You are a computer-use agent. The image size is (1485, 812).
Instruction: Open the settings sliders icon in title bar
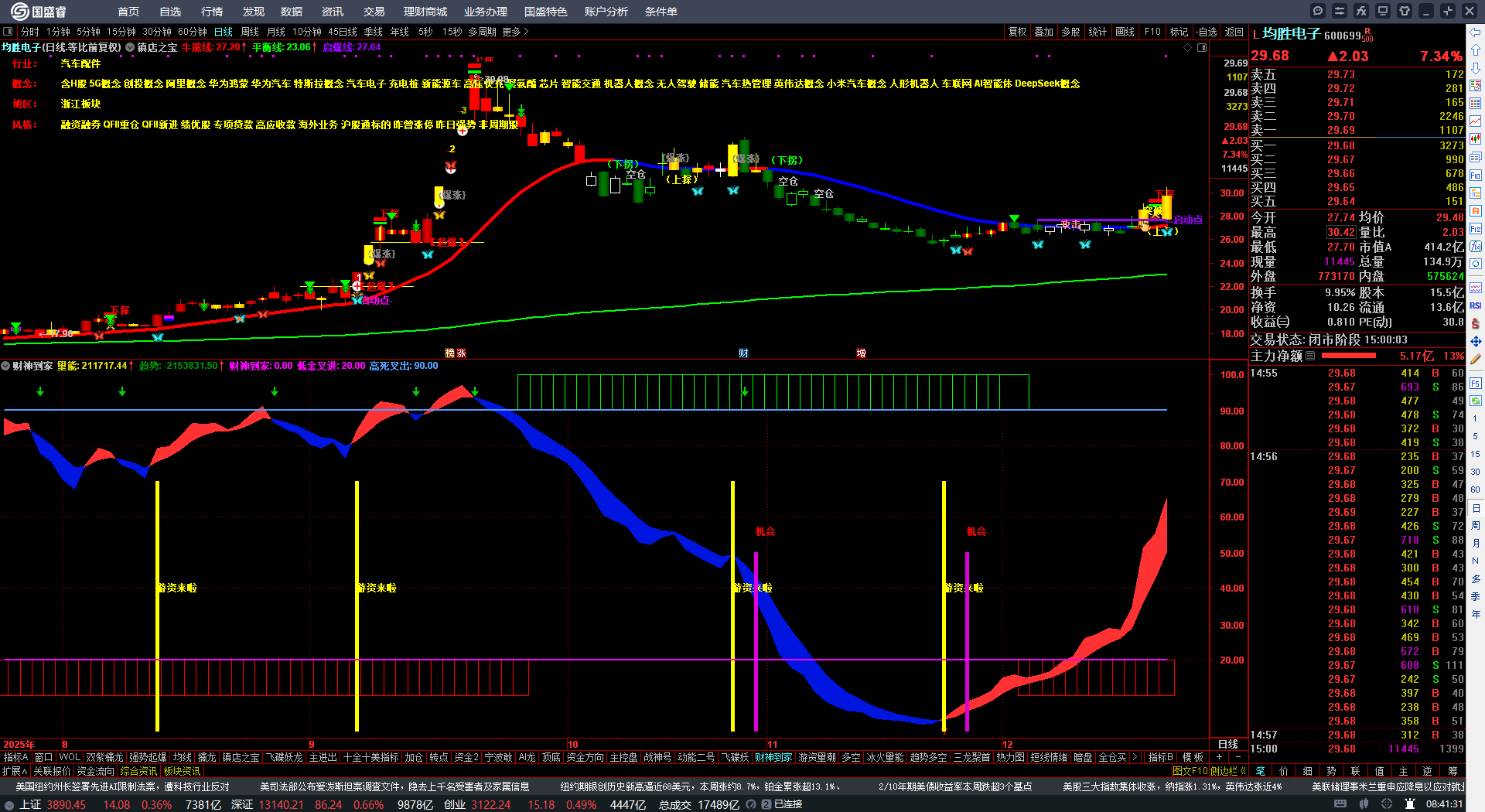click(1340, 11)
